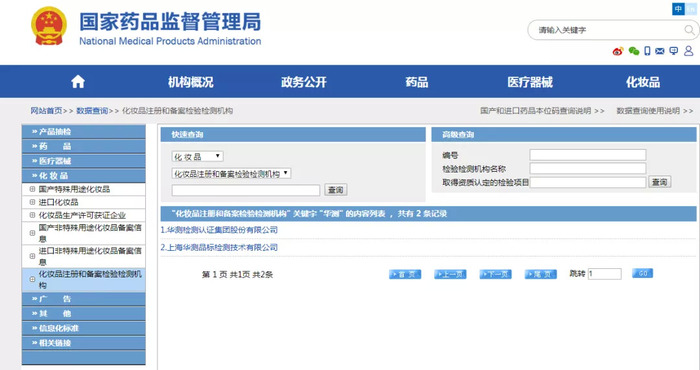
Task: Open the 药品 navigation menu
Action: (x=417, y=82)
